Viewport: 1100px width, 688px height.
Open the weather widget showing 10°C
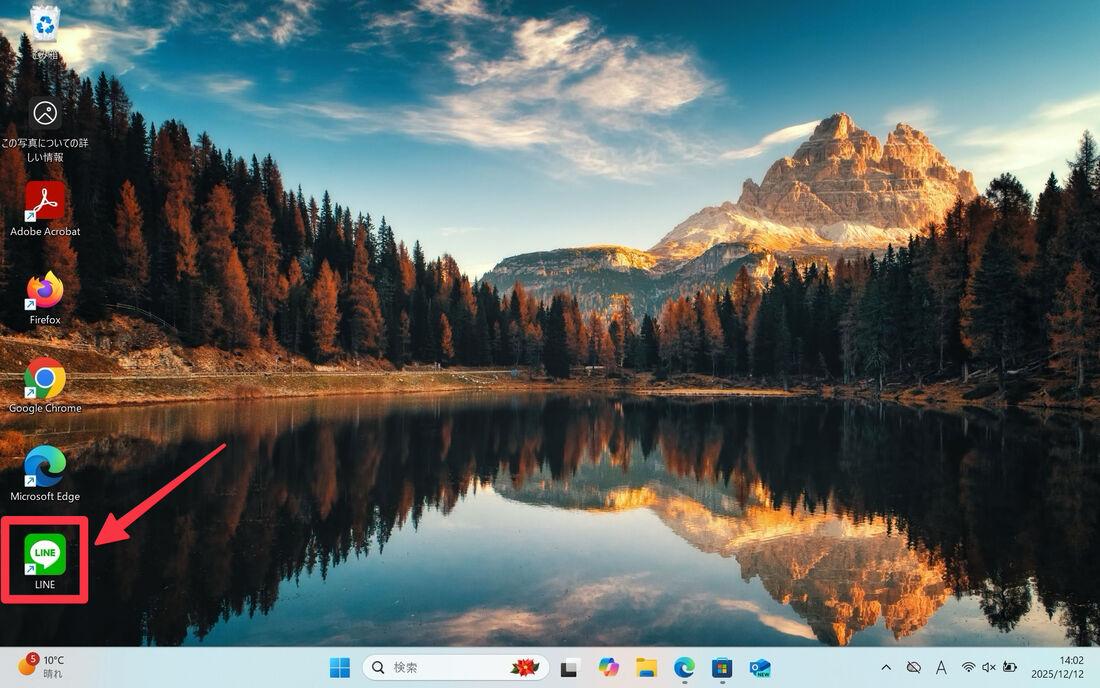(x=42, y=667)
